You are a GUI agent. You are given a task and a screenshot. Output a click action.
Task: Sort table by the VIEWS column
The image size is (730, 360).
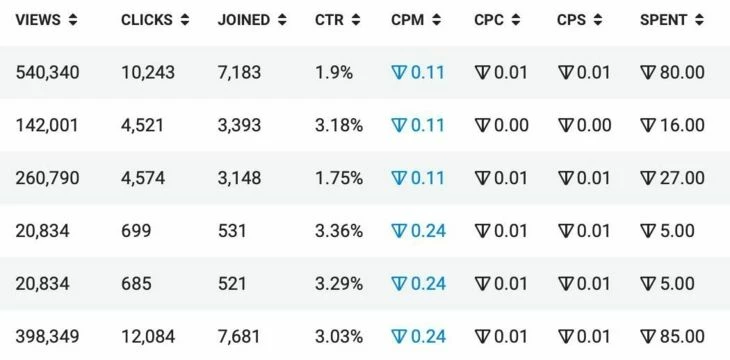point(46,20)
